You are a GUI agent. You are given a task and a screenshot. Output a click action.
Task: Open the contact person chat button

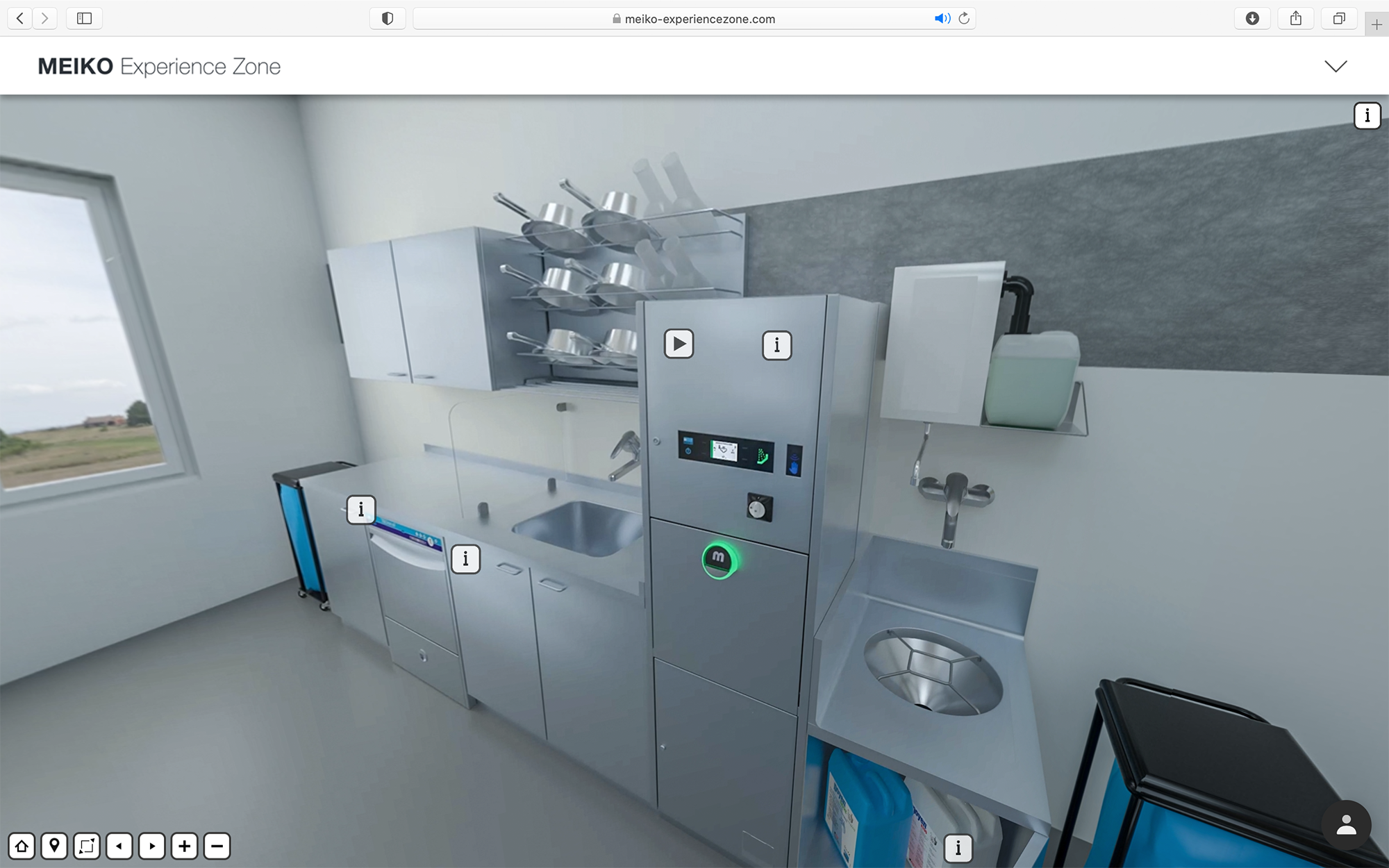(1347, 826)
